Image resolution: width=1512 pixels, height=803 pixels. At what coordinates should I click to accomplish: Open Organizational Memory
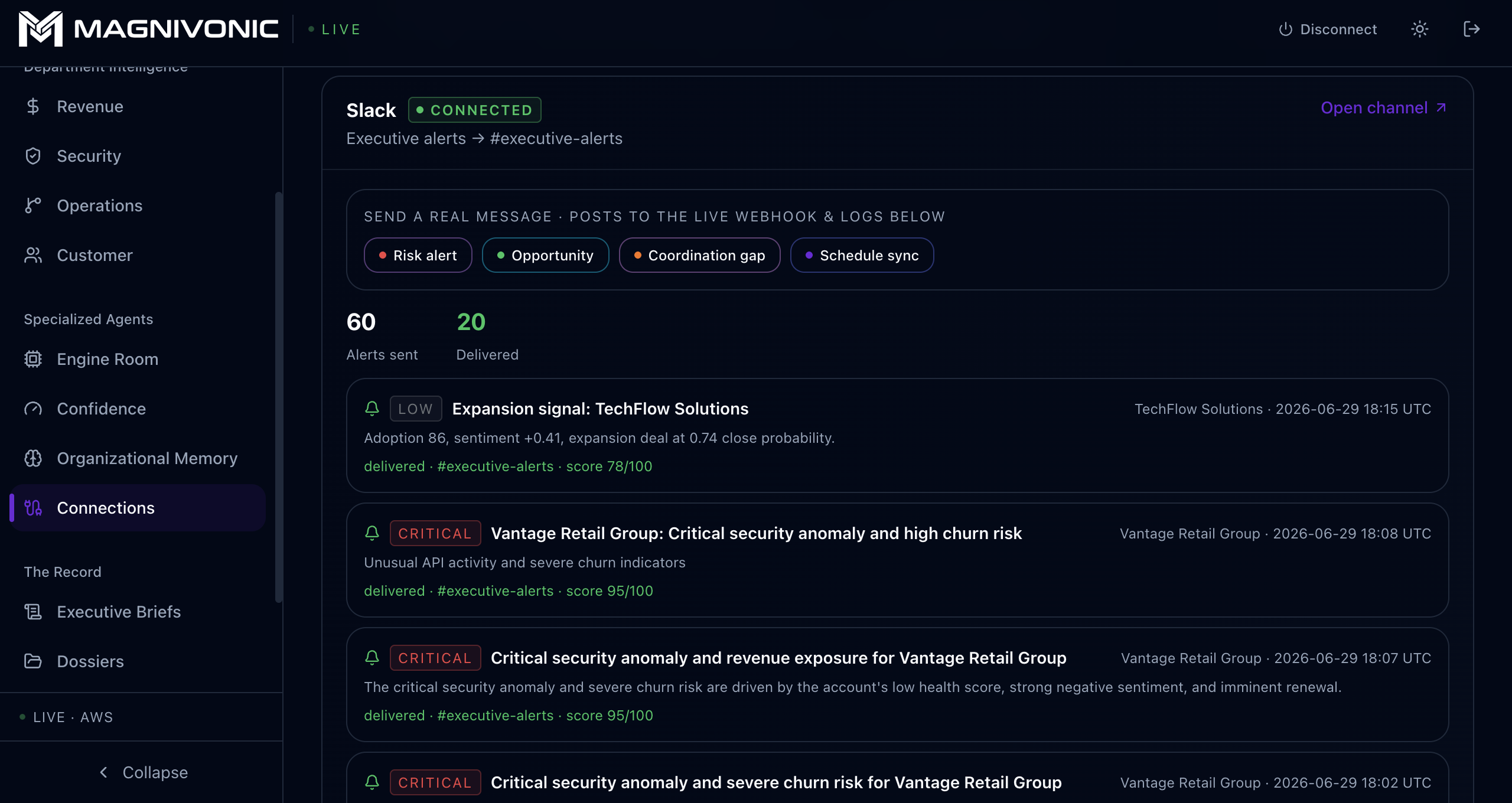[x=137, y=458]
